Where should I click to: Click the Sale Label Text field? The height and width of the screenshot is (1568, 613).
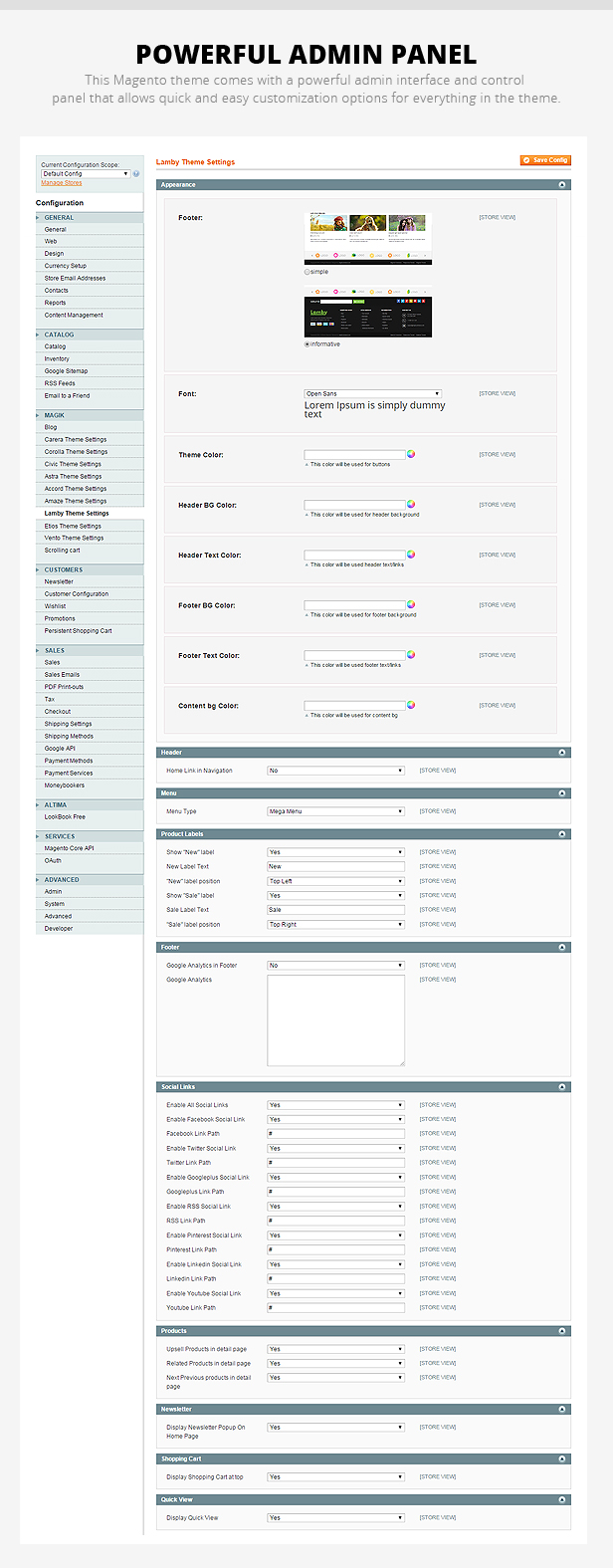(x=336, y=910)
